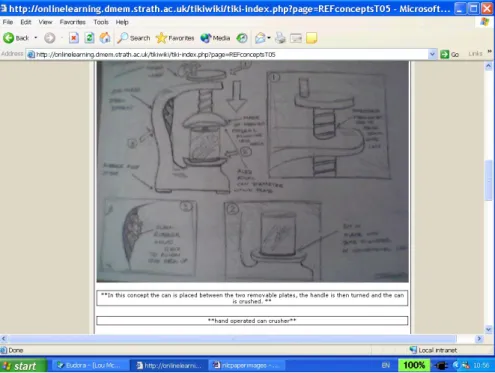Open the Search pane

[134, 38]
